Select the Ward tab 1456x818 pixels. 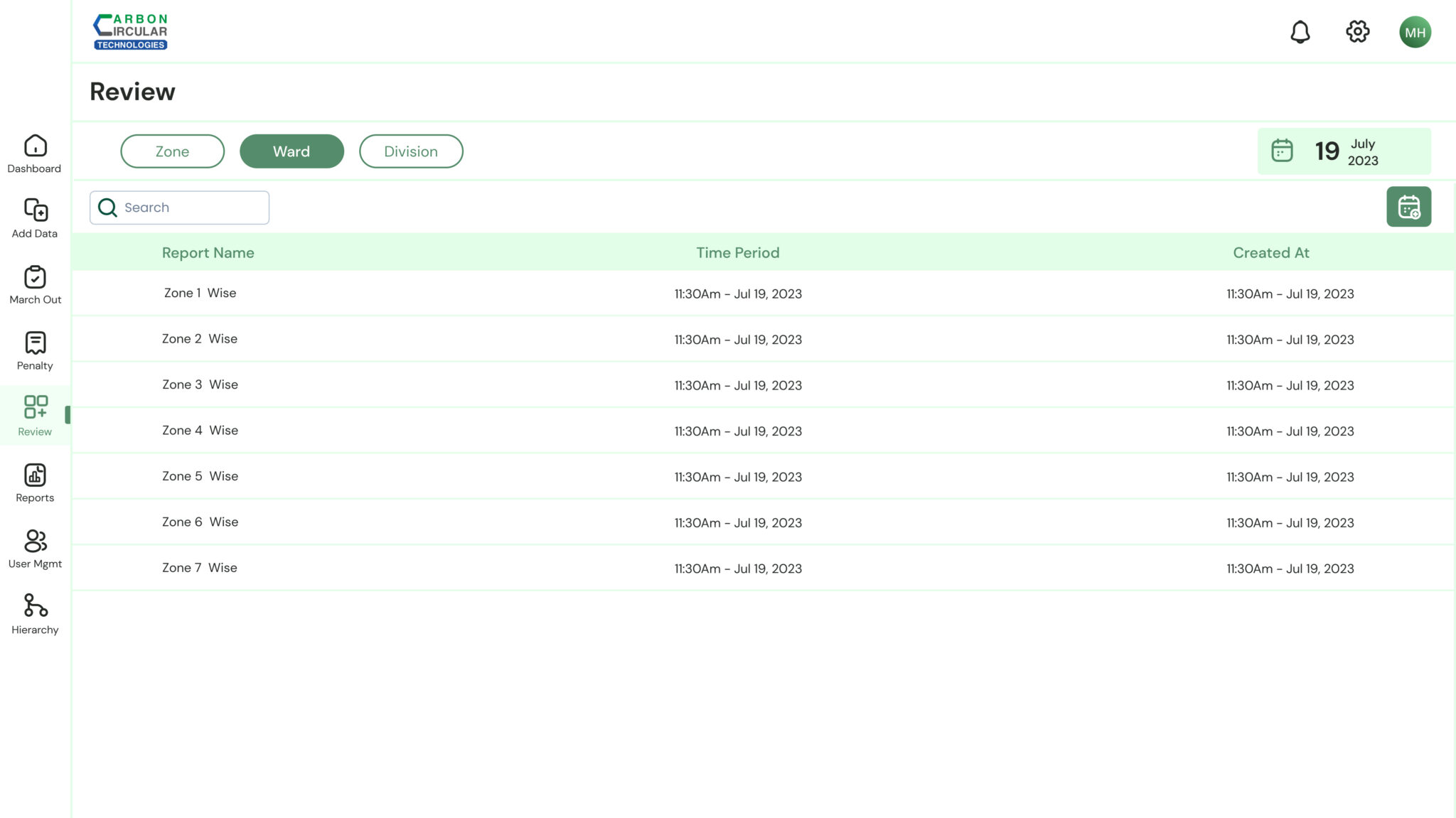click(291, 151)
